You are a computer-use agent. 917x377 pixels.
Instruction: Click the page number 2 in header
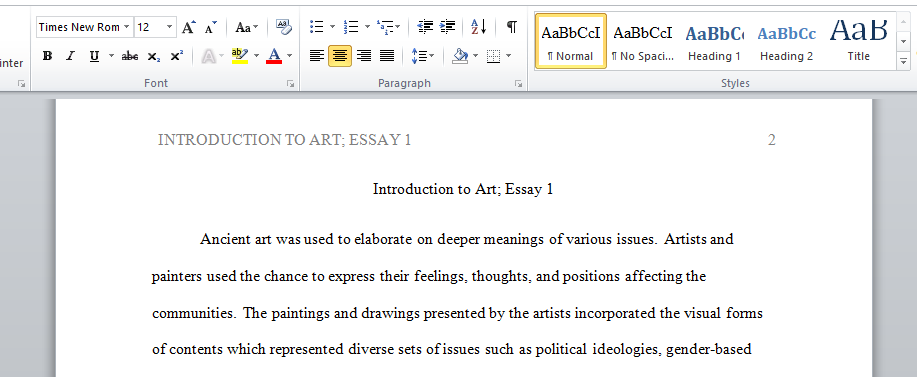tap(771, 140)
